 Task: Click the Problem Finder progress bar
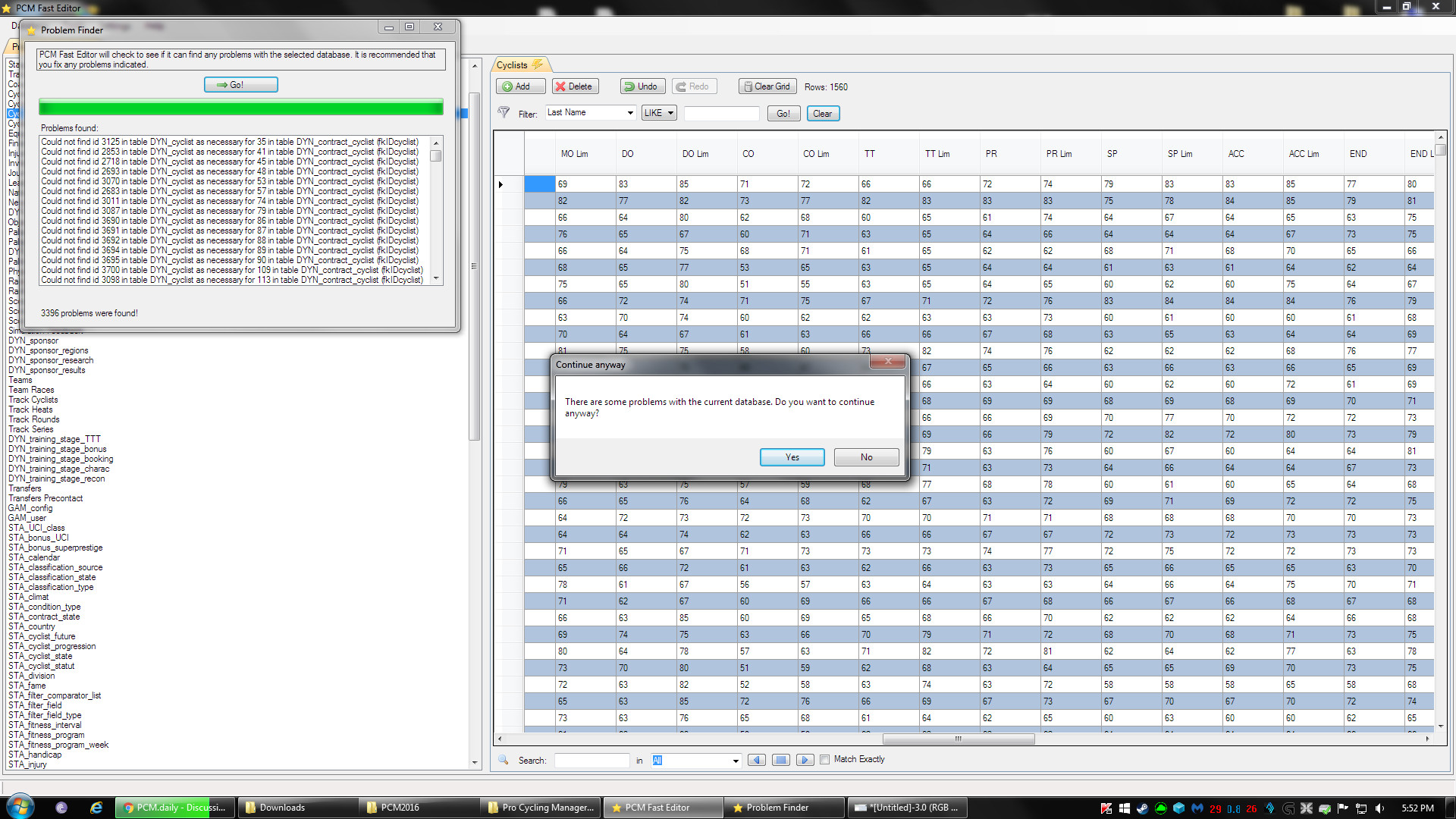240,108
